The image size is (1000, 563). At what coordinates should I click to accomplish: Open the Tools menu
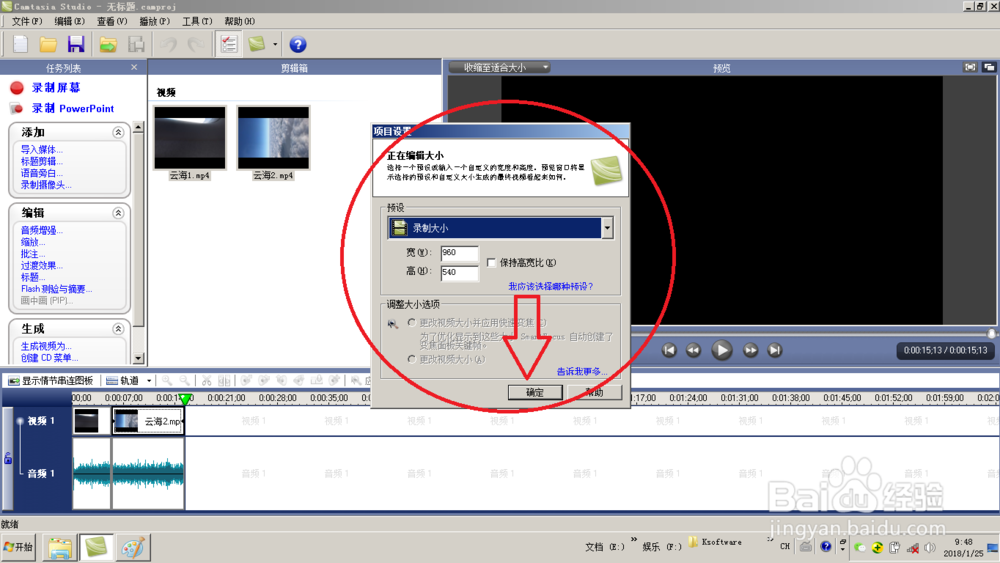pos(197,21)
